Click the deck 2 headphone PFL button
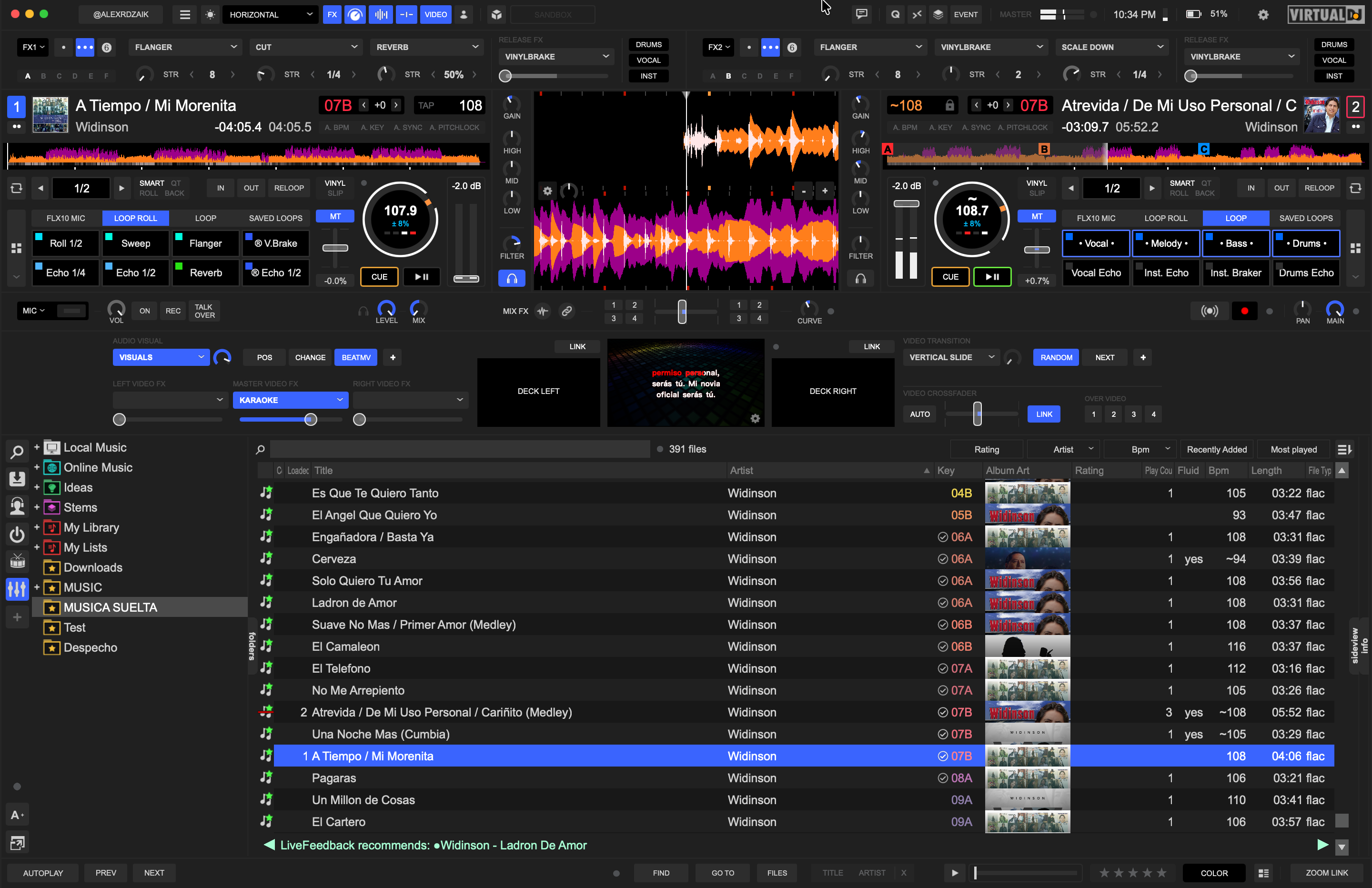 point(861,279)
